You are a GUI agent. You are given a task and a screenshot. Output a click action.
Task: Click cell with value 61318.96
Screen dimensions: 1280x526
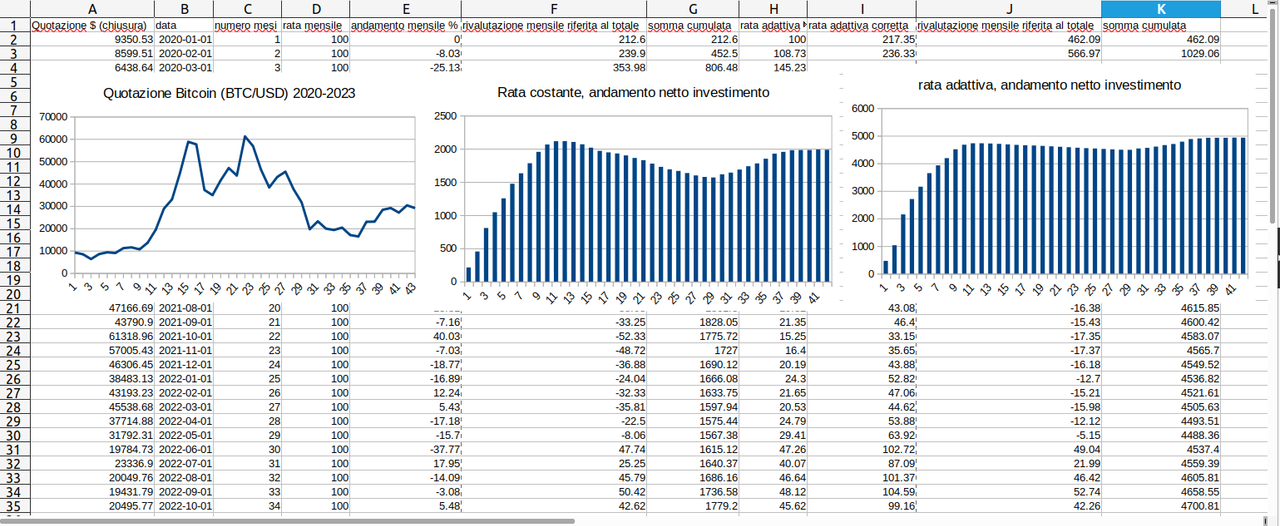93,337
